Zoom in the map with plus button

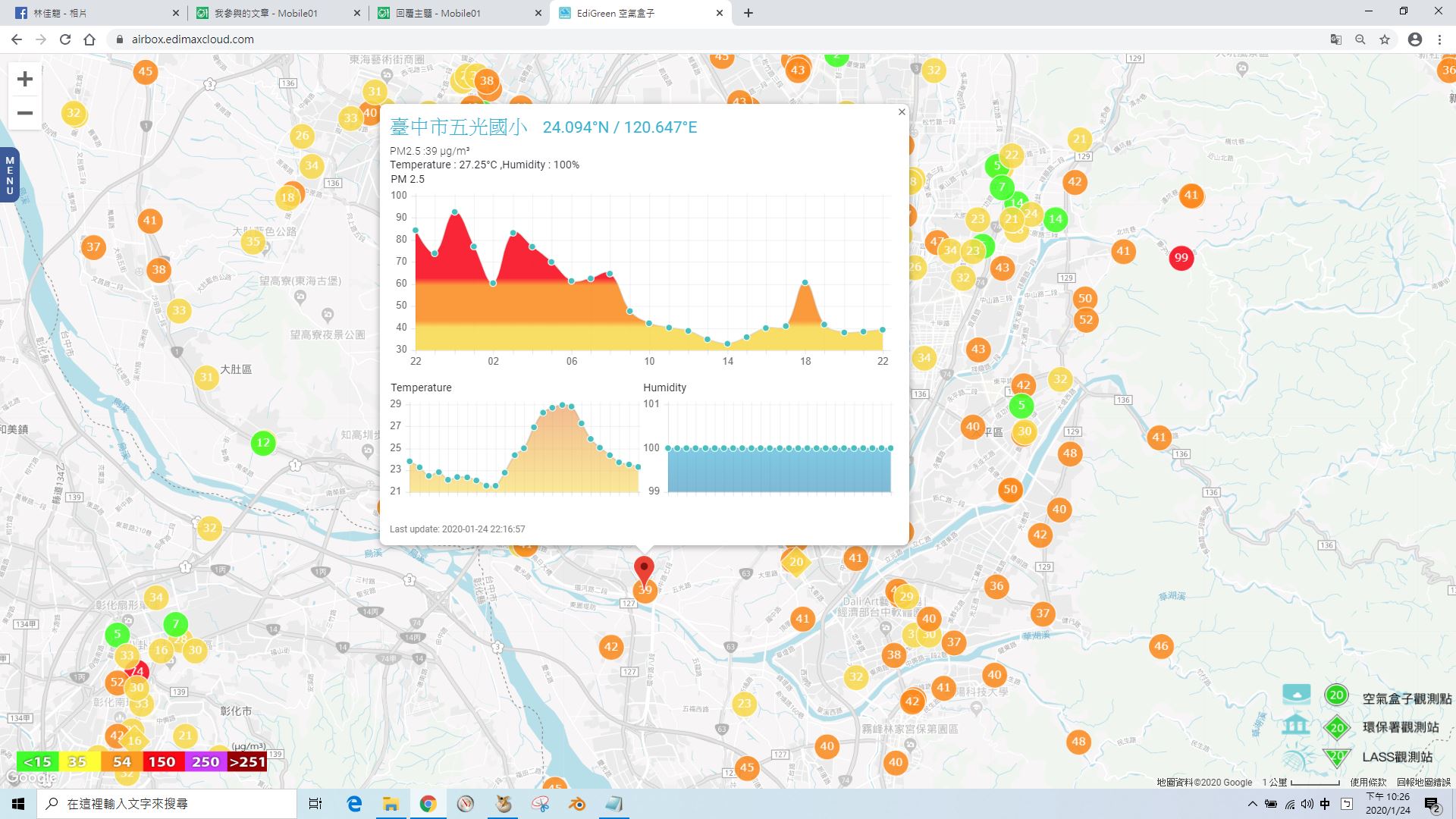click(25, 79)
